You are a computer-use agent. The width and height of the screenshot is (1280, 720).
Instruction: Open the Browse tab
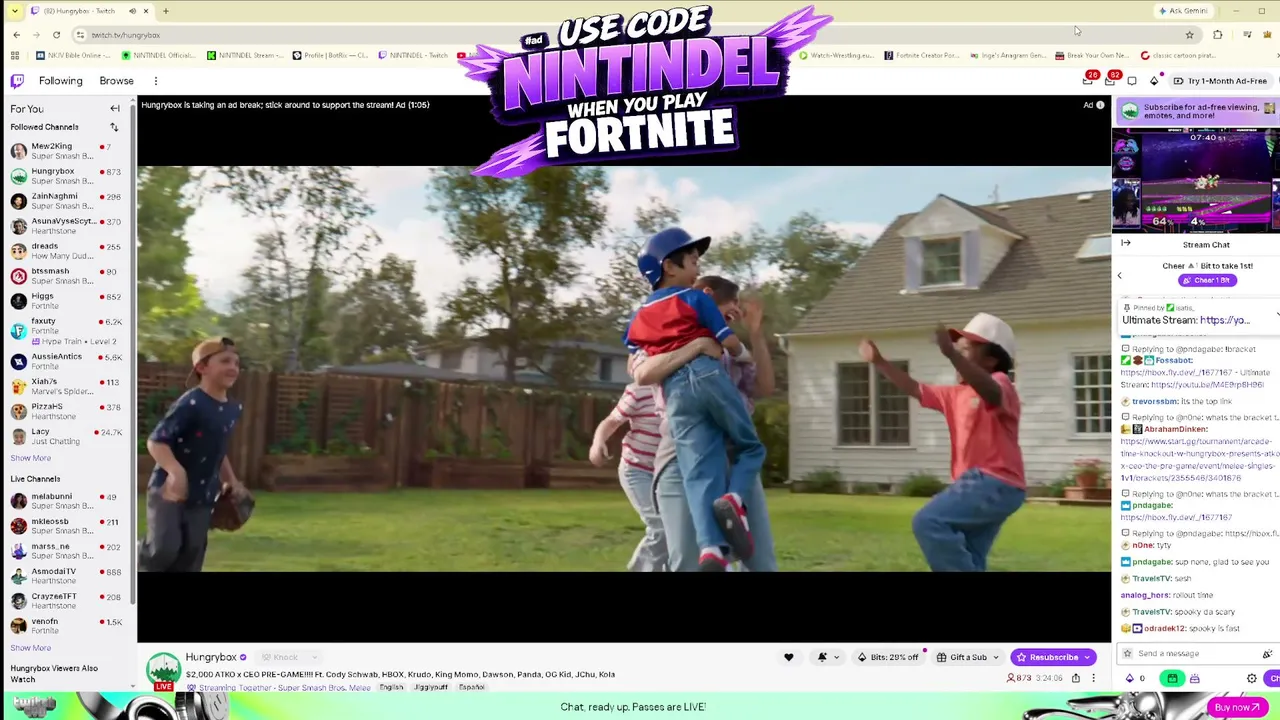tap(116, 81)
